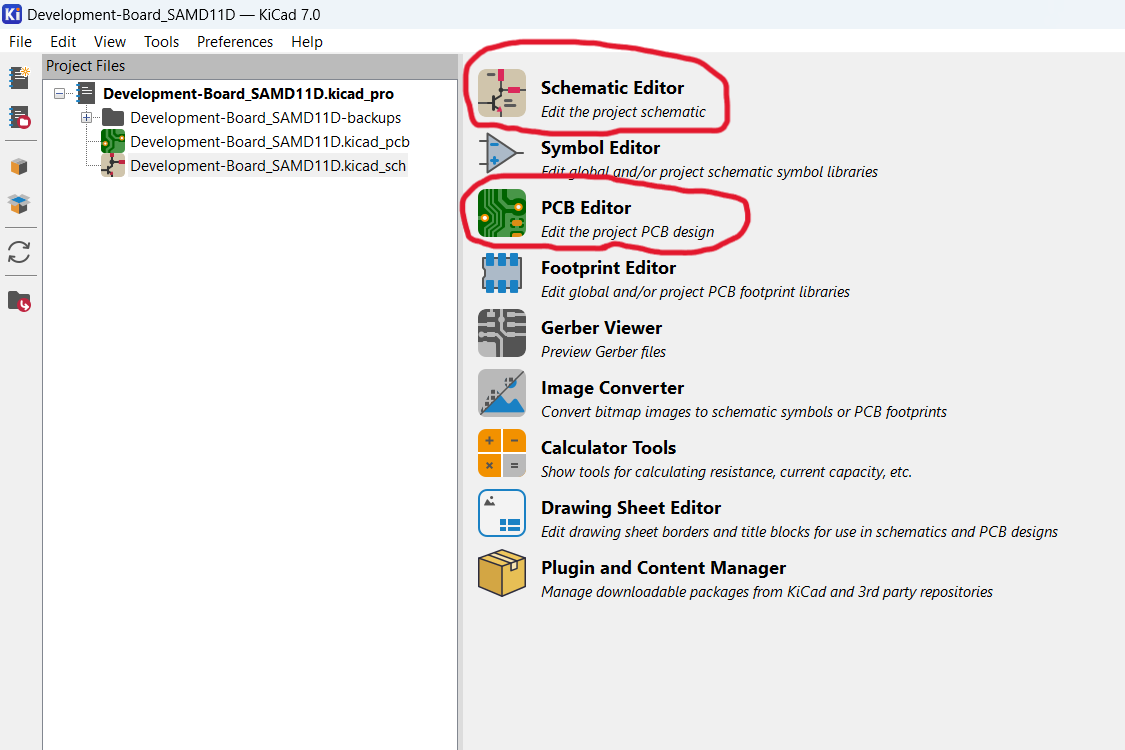
Task: Refresh the project tree
Action: [x=20, y=251]
